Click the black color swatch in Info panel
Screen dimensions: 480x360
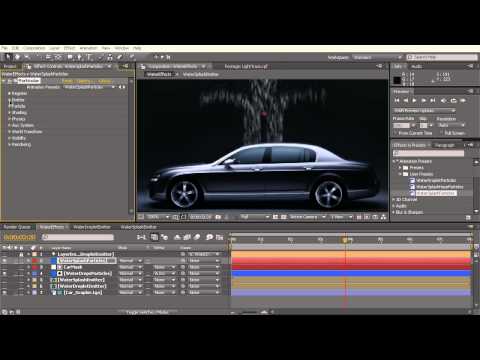pyautogui.click(x=397, y=80)
